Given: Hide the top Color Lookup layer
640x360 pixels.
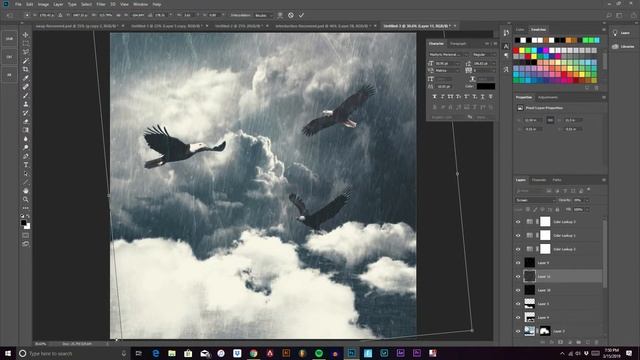Looking at the screenshot, I should 518,222.
